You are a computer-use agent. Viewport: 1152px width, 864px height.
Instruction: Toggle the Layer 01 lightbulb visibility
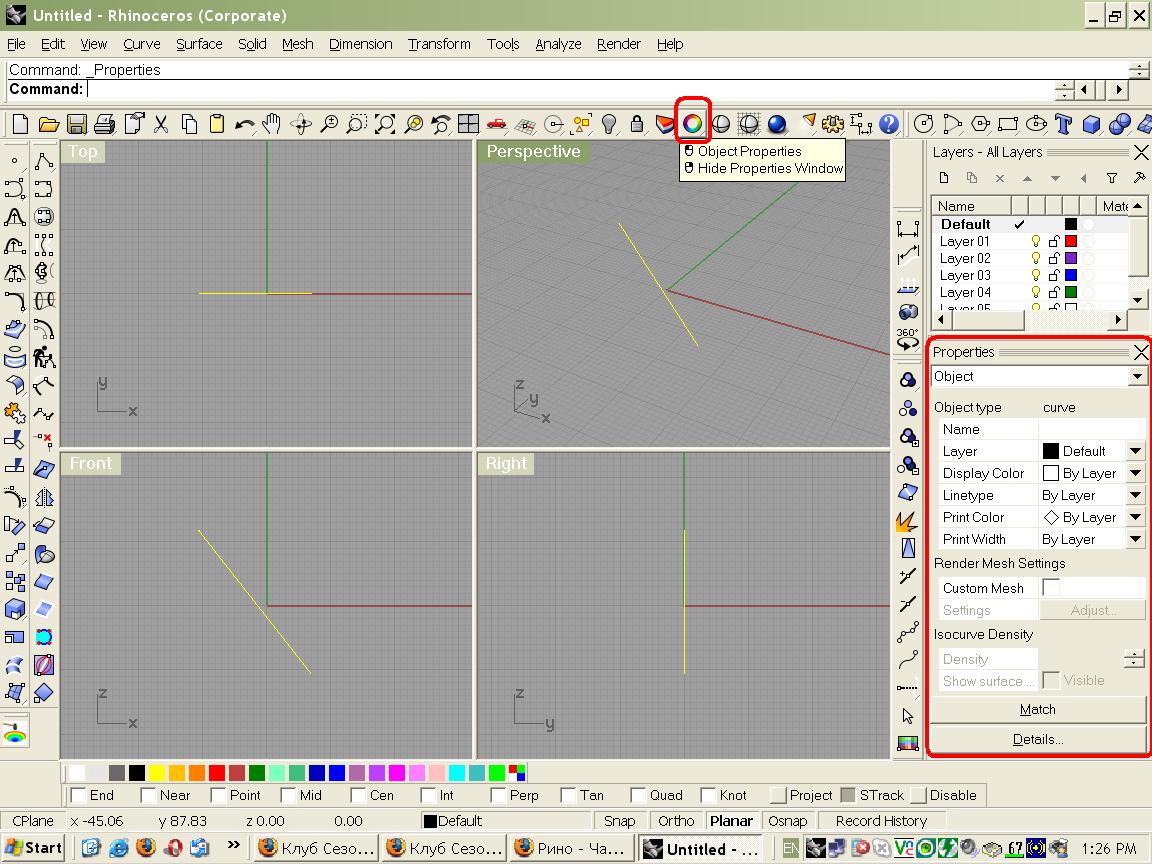pos(1036,241)
